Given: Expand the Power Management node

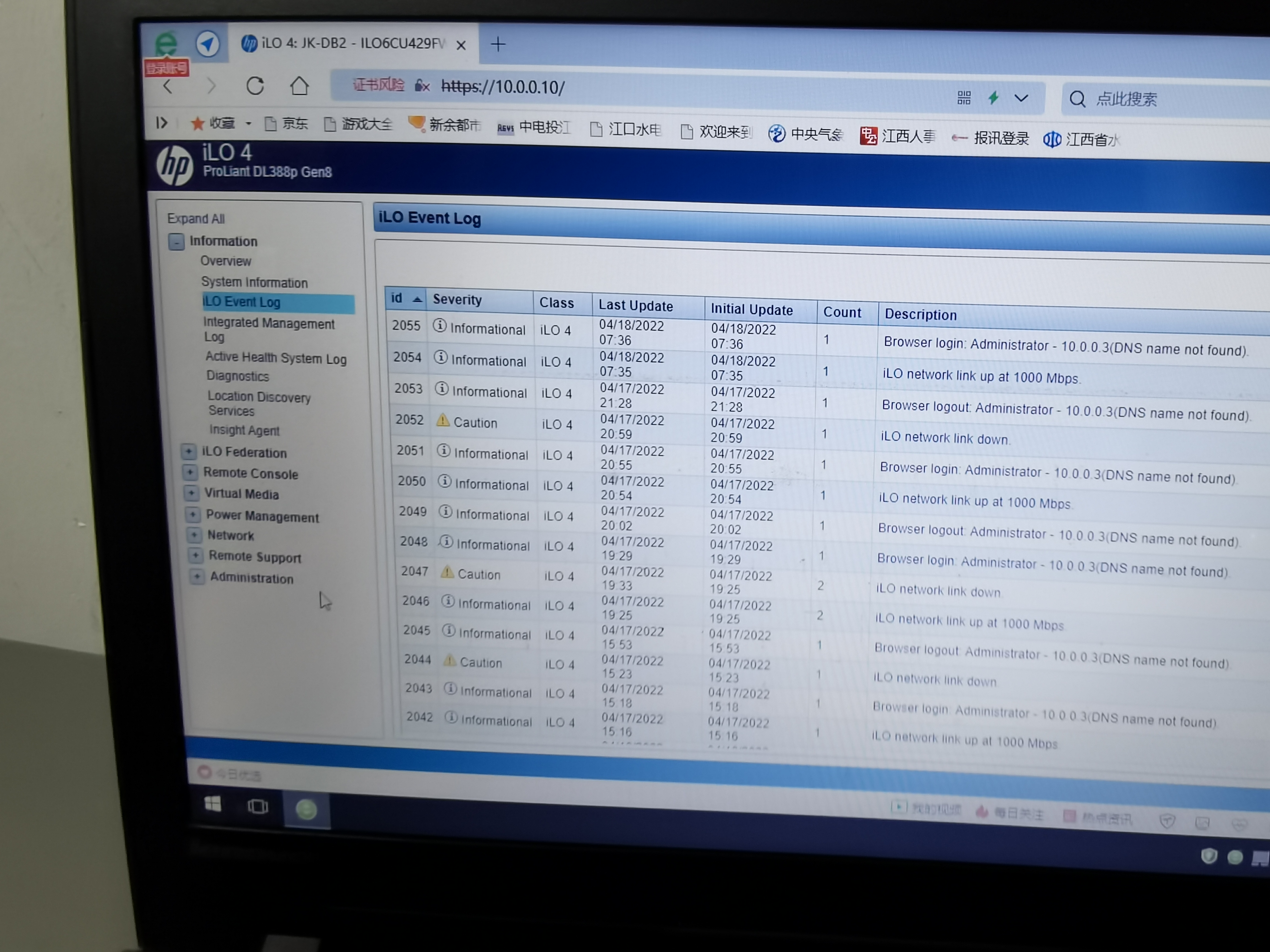Looking at the screenshot, I should (x=193, y=514).
